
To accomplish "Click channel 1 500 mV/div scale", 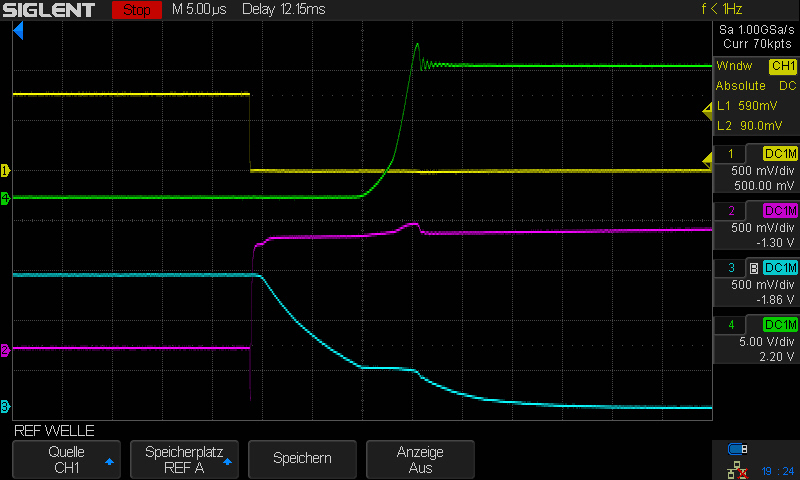I will point(763,171).
